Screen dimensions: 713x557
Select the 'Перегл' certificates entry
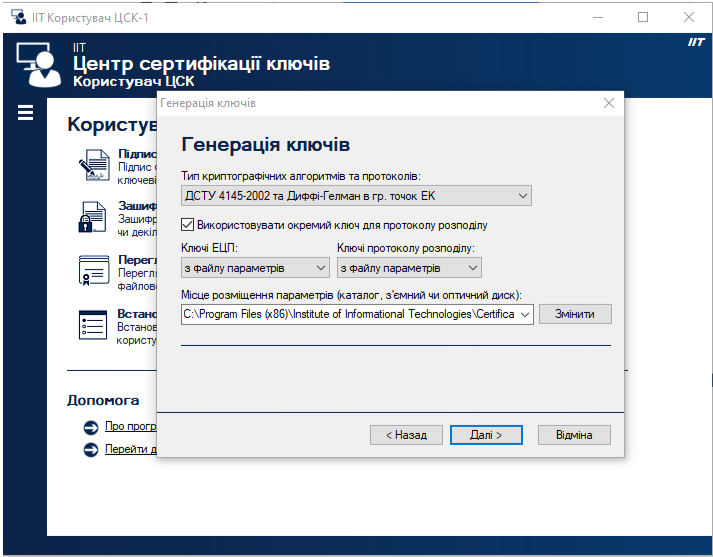137,259
